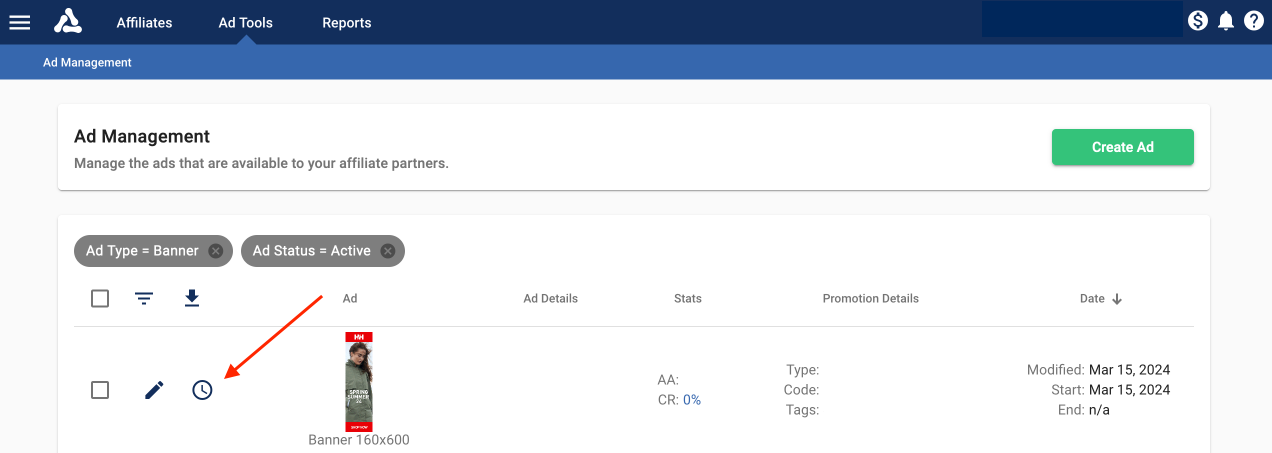The image size is (1272, 453).
Task: Remove the Ad Type = Banner filter
Action: point(215,251)
